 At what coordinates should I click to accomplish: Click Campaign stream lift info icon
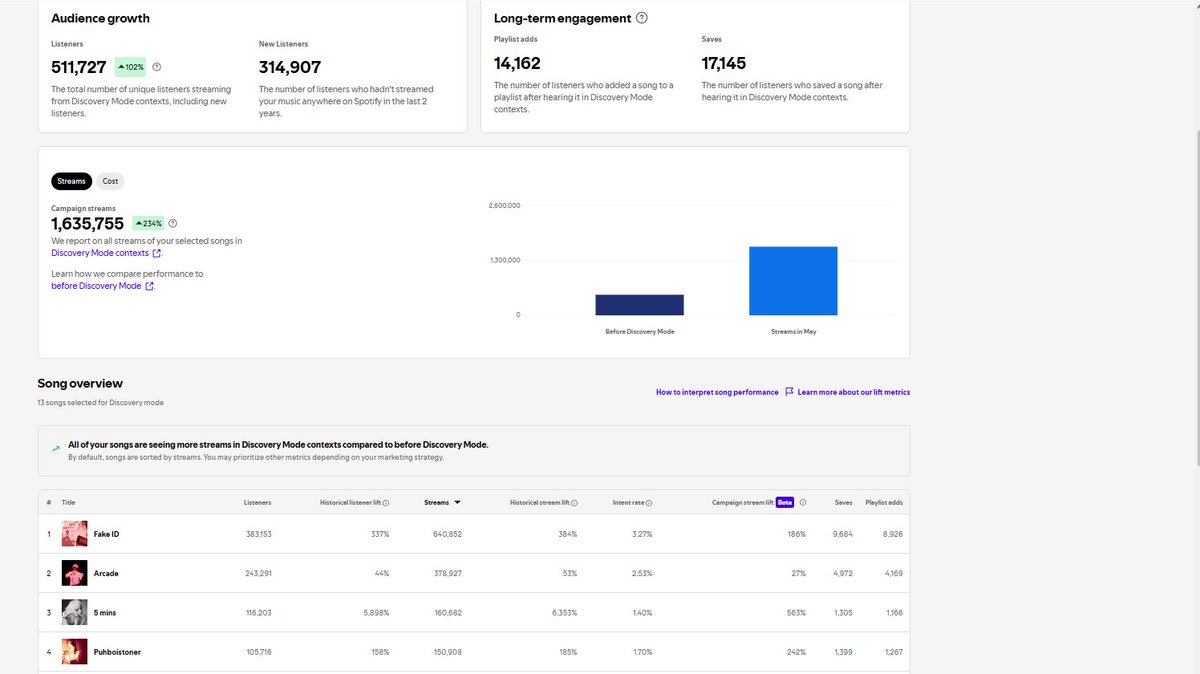tap(803, 503)
